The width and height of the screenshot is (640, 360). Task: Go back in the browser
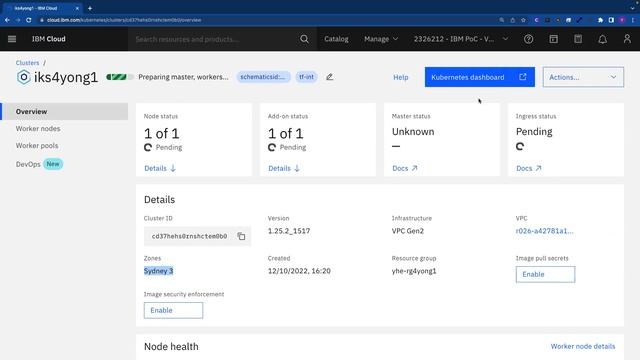click(x=7, y=20)
